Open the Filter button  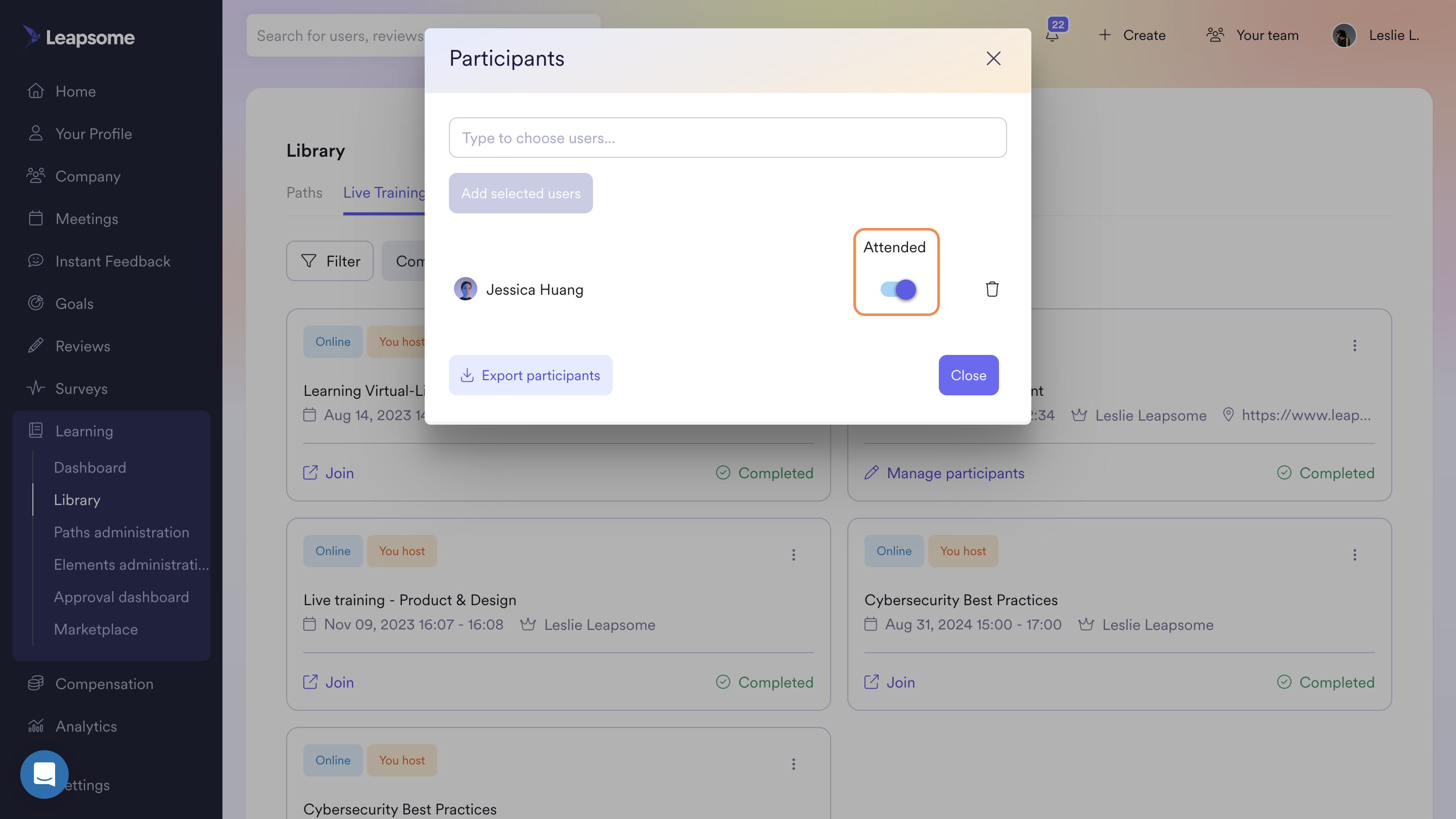click(330, 260)
